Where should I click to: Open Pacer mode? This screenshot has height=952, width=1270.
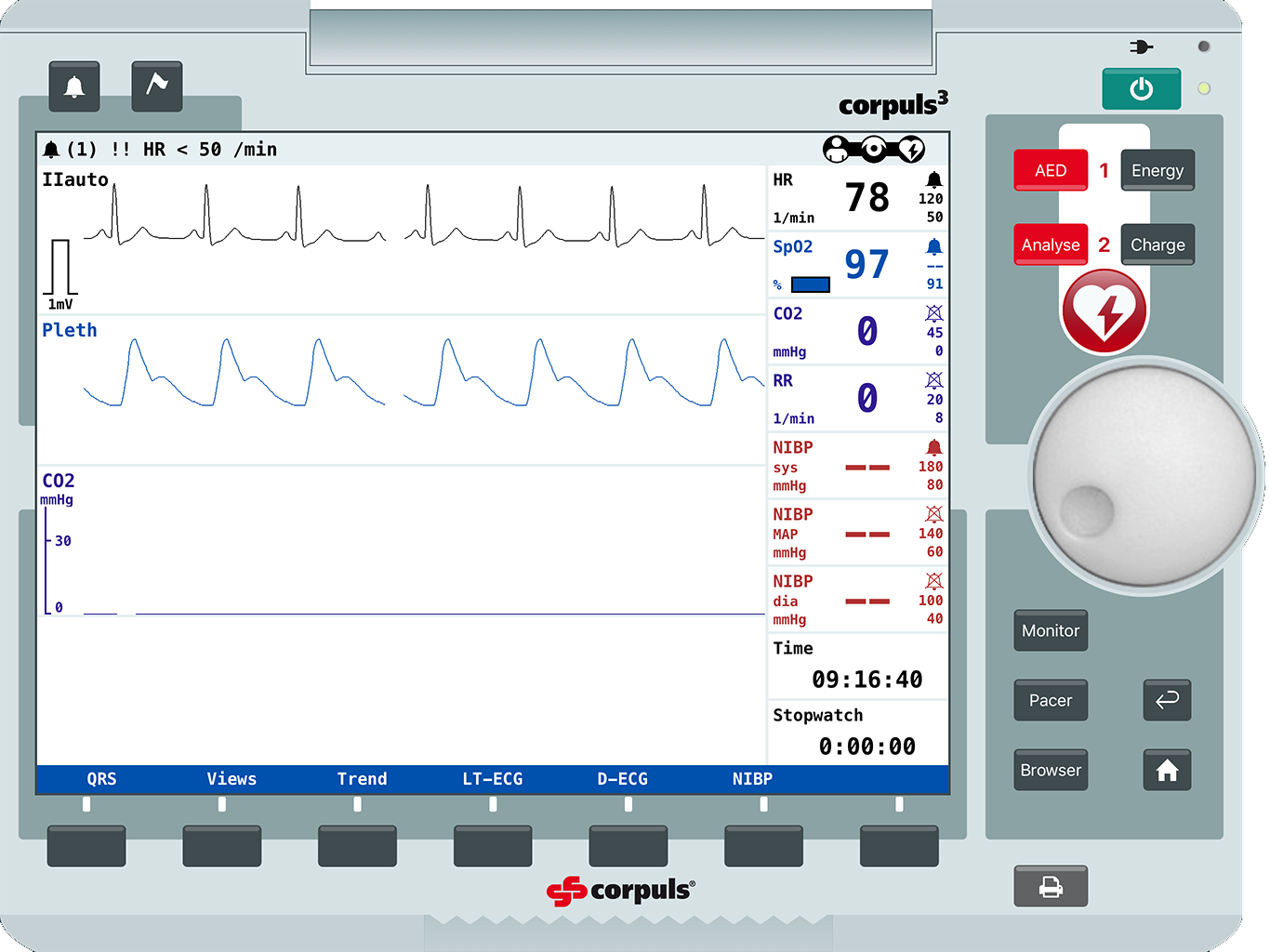click(x=1051, y=700)
